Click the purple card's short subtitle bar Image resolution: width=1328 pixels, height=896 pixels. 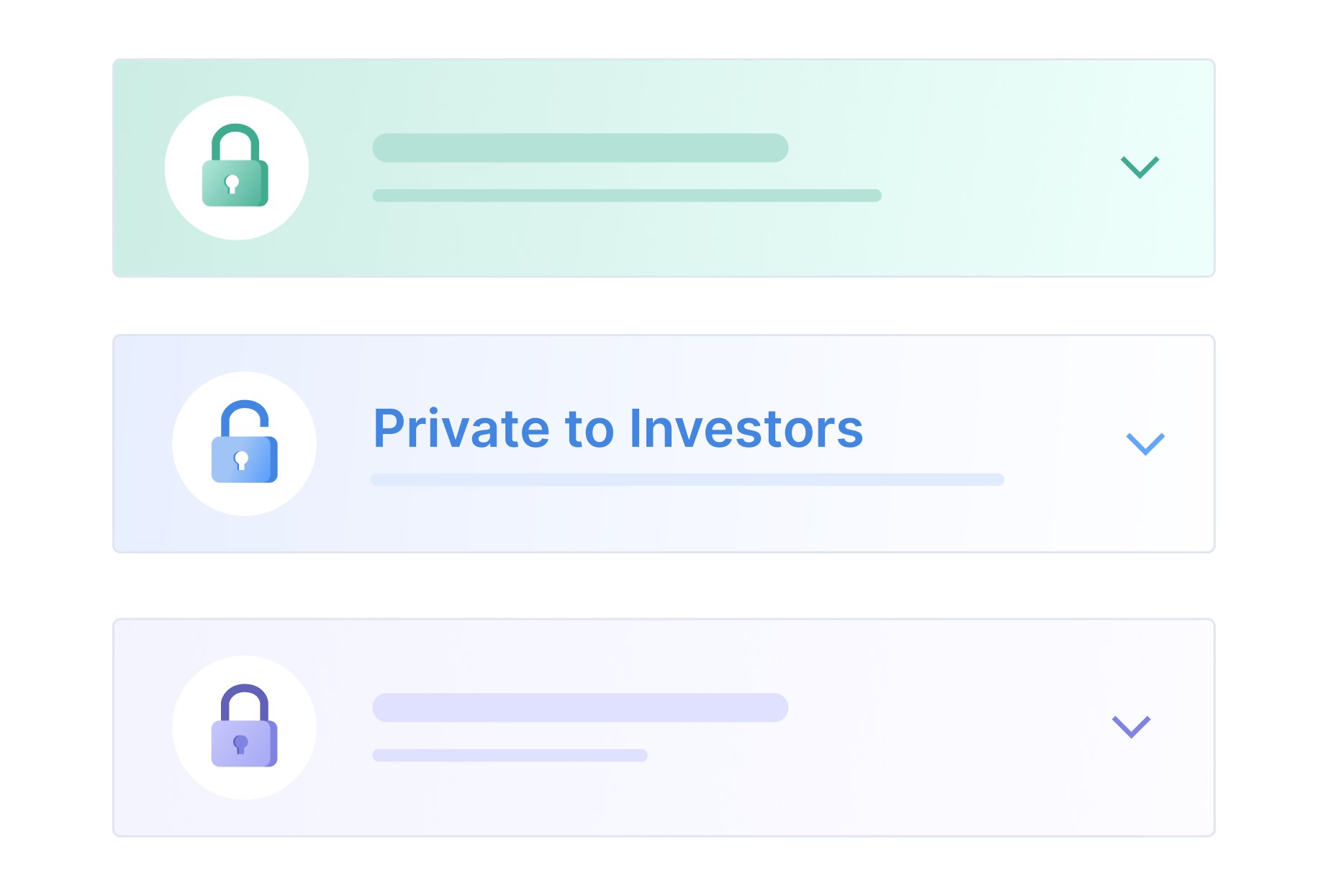[510, 755]
